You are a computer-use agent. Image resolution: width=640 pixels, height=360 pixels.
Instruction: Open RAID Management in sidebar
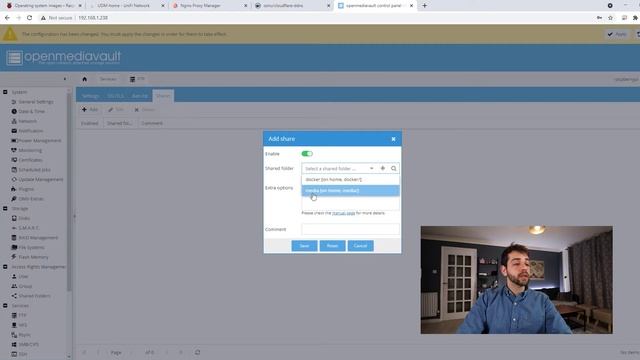(x=38, y=238)
